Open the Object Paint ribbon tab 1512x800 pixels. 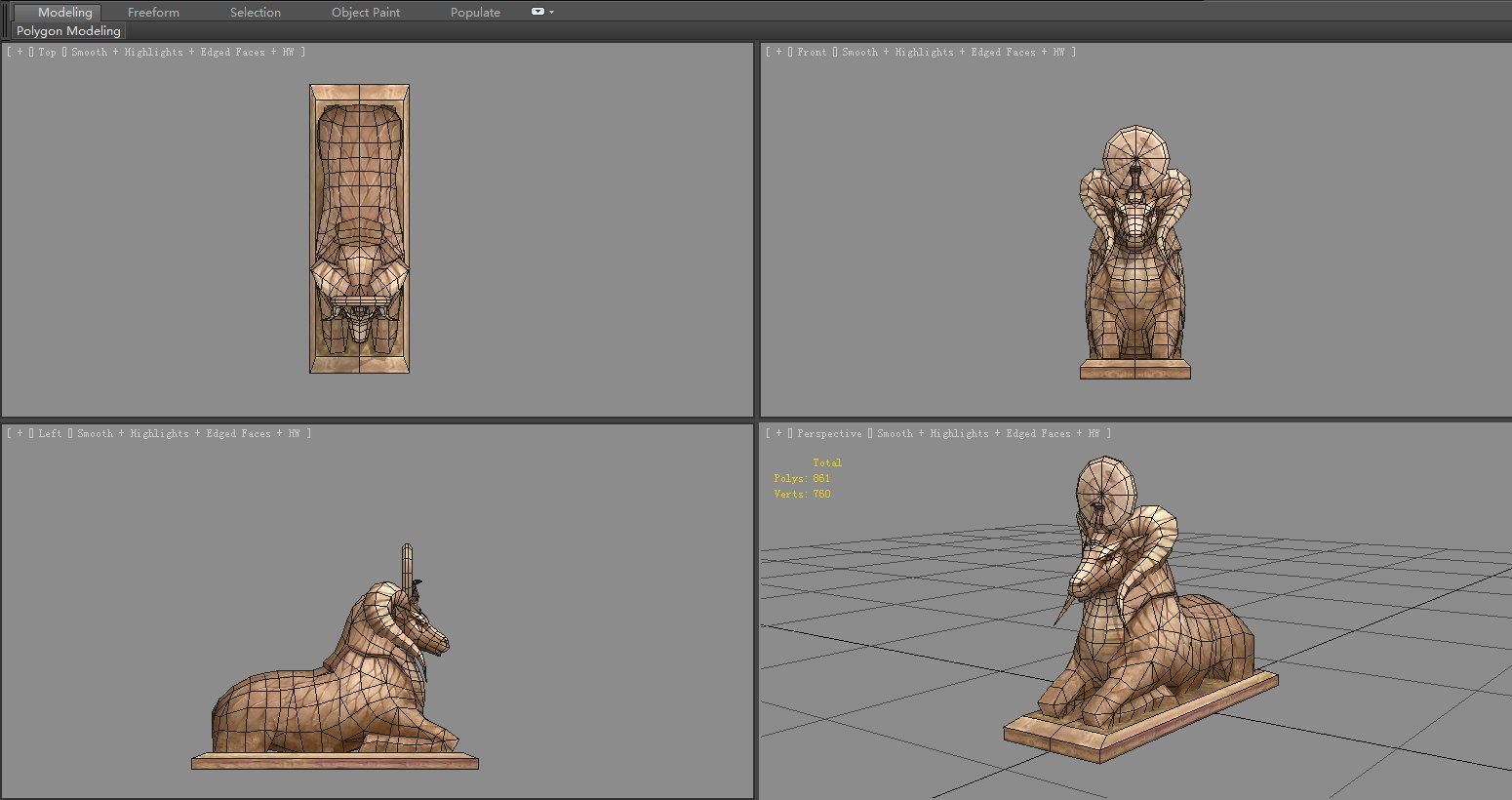pyautogui.click(x=366, y=13)
